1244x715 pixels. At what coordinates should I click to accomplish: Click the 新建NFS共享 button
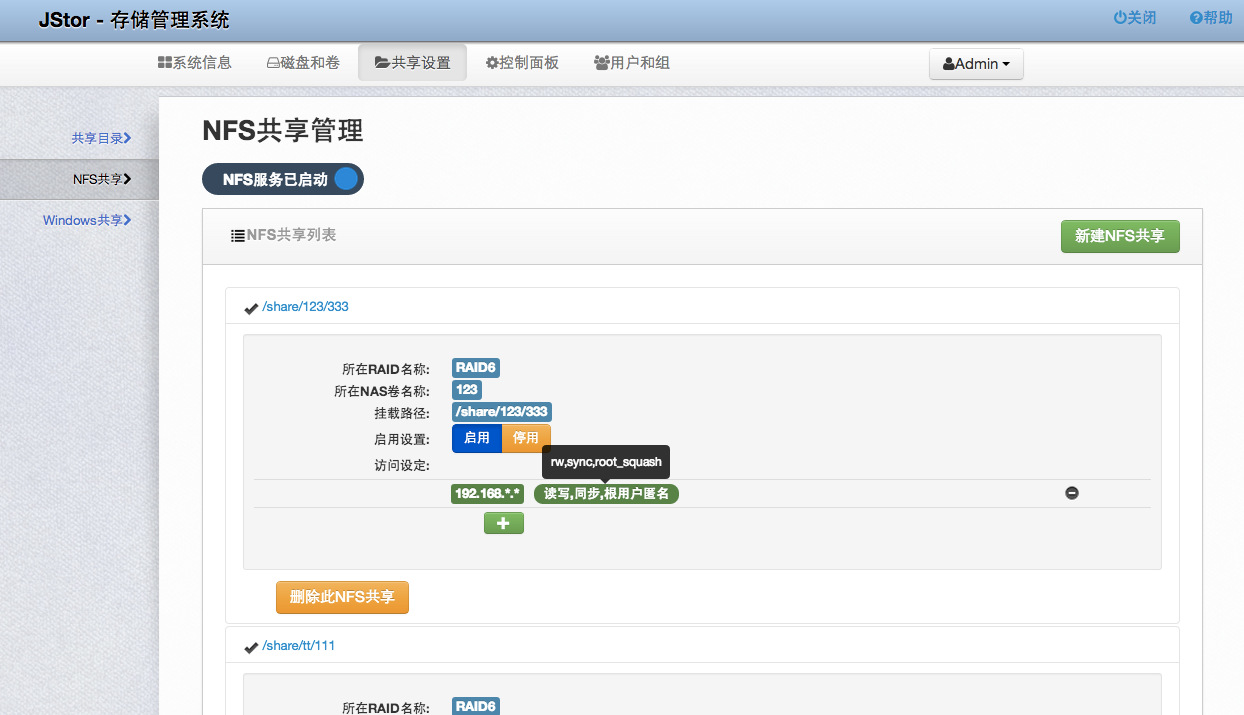pyautogui.click(x=1120, y=236)
